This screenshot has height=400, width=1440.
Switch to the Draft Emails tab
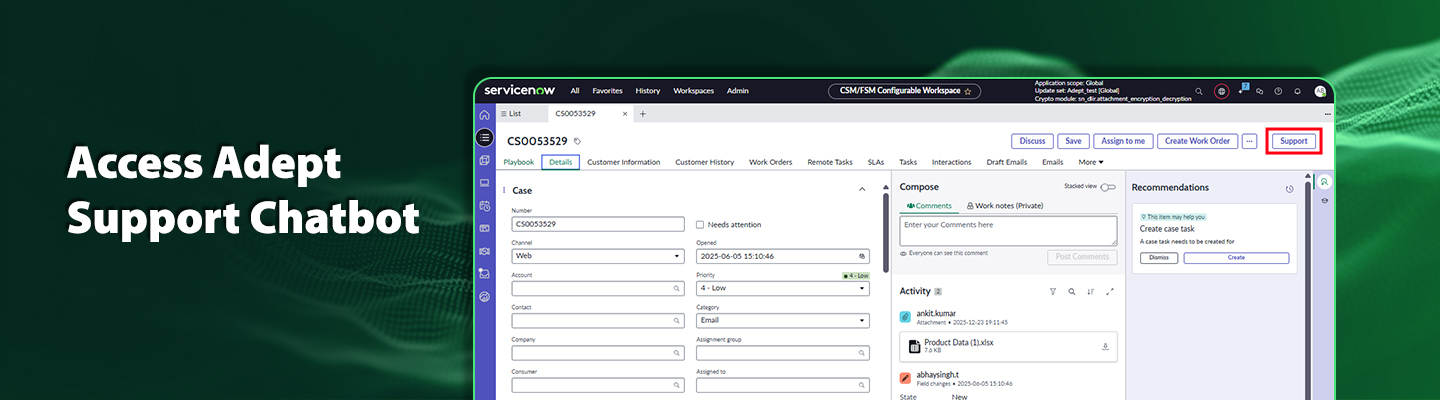(1007, 162)
